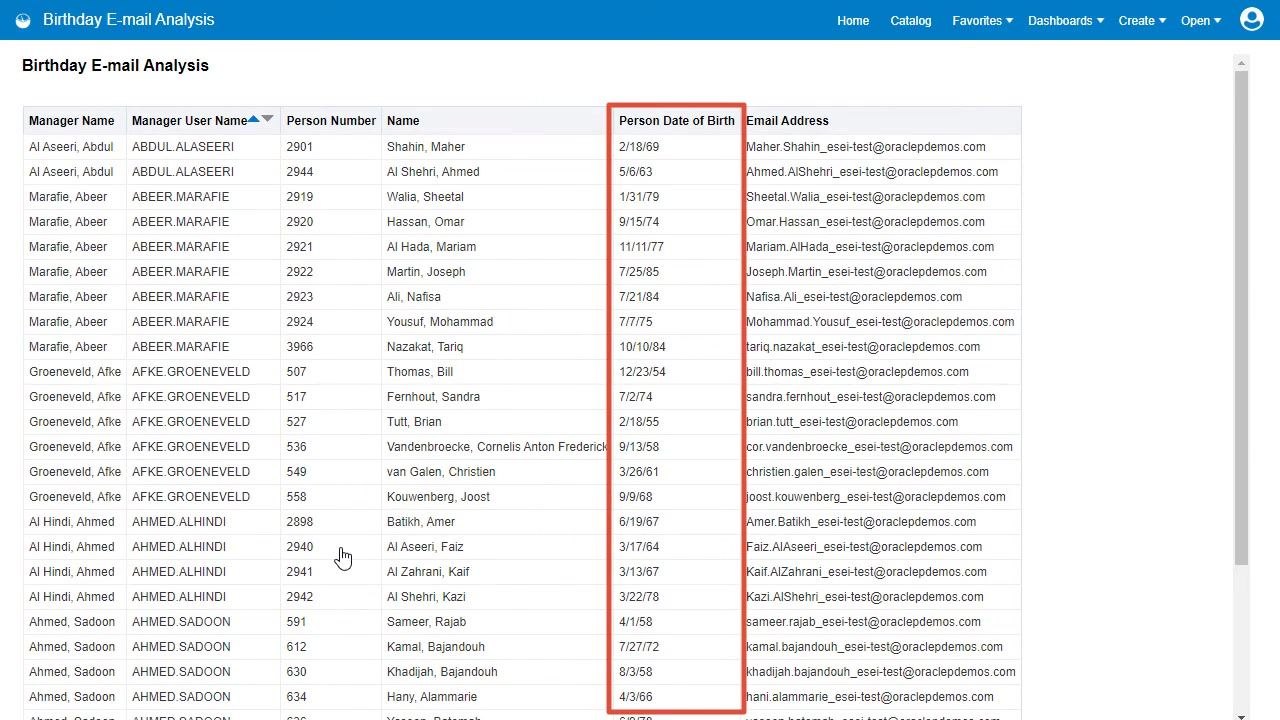Select the name 'Batikh, Amer'
Screen dimensions: 1280x720
[x=421, y=522]
